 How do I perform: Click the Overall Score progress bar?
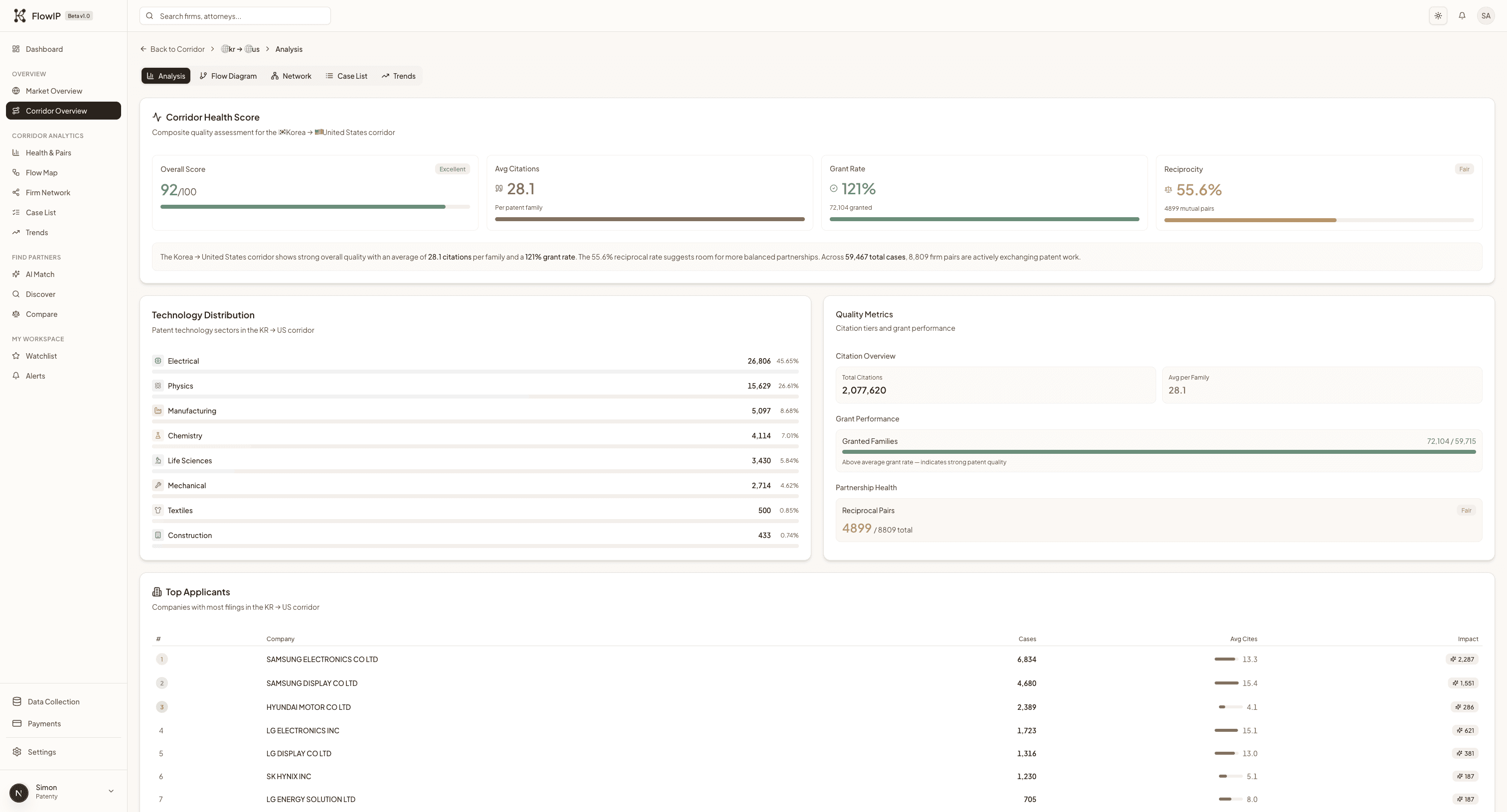point(315,206)
